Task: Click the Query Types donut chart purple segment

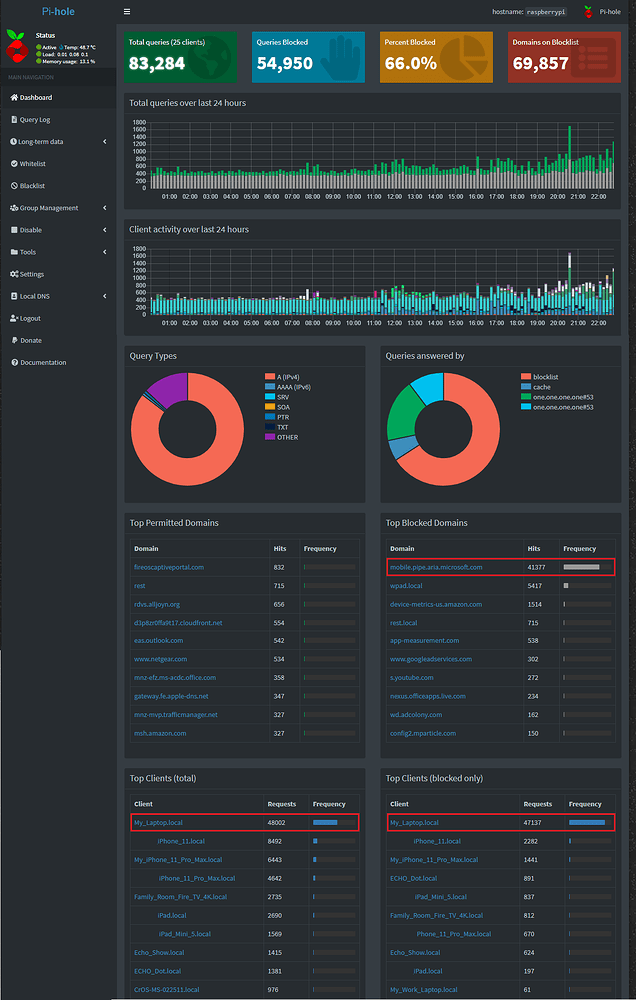Action: click(169, 390)
